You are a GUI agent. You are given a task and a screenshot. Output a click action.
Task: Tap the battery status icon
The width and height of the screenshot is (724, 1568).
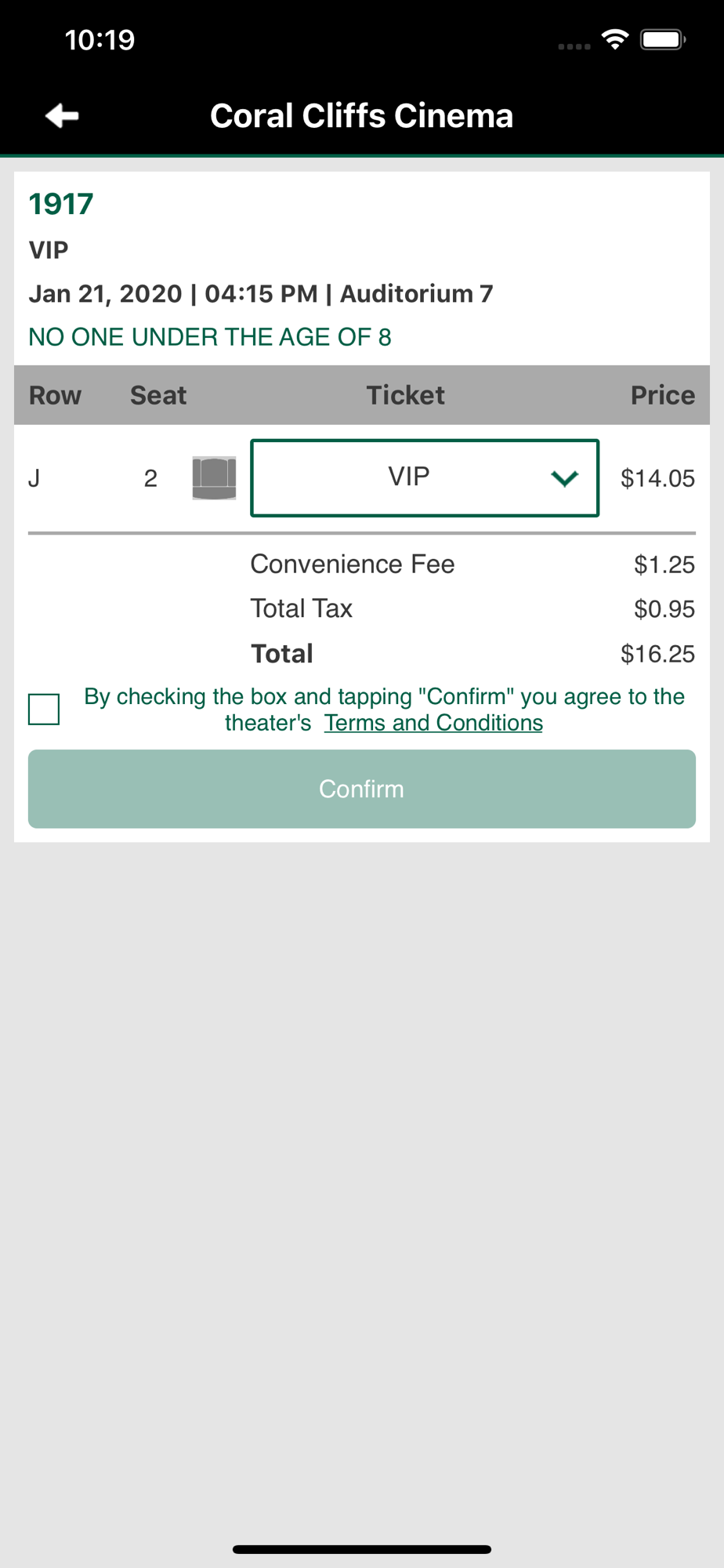pyautogui.click(x=663, y=39)
